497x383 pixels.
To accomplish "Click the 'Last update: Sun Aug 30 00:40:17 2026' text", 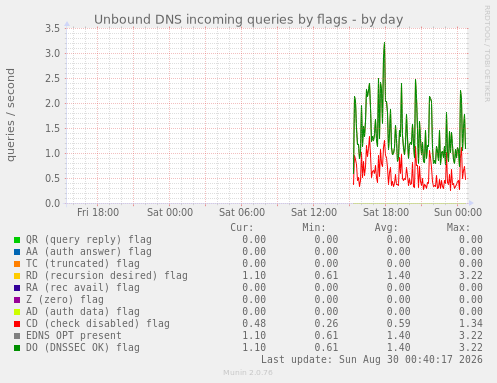I will point(372,360).
